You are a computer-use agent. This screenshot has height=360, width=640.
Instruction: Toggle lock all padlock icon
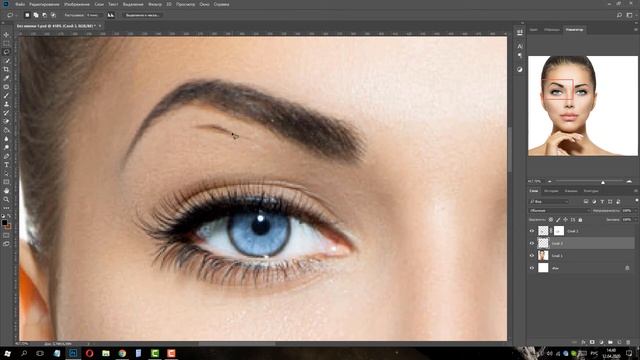pos(580,220)
